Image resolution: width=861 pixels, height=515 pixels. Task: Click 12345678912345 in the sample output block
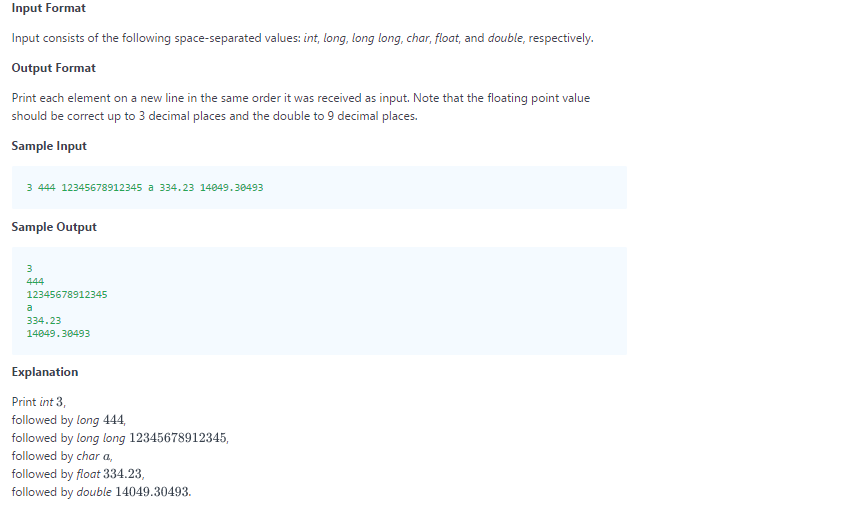(x=67, y=294)
